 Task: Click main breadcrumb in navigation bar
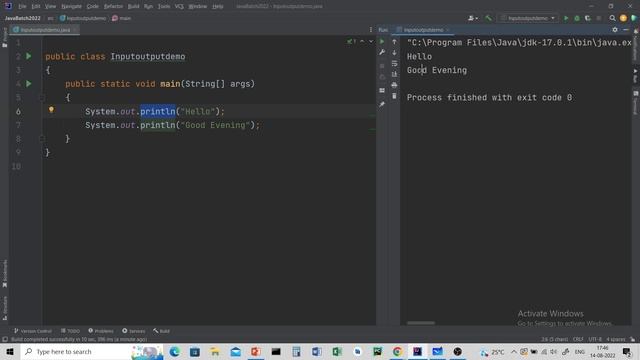[122, 18]
